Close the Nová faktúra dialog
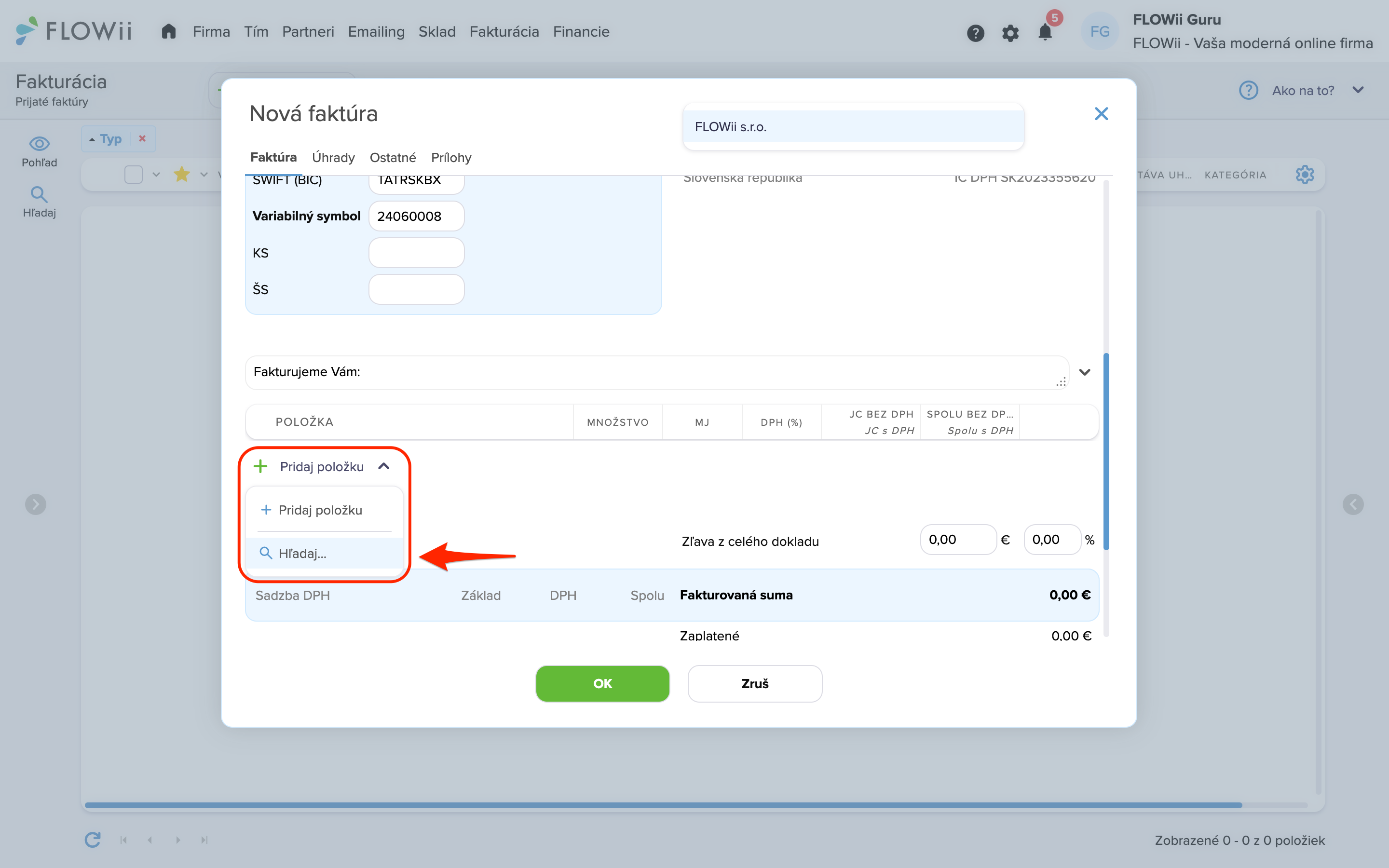 1101,114
